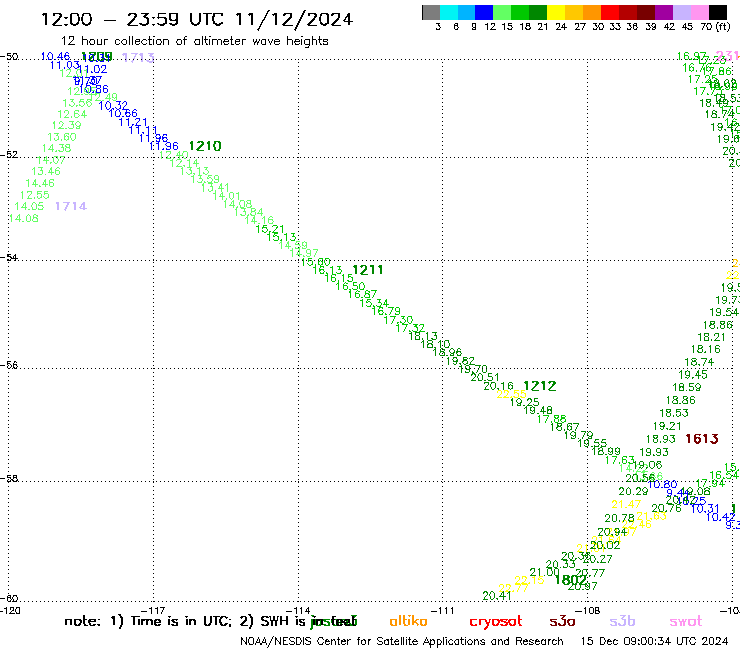Select the blue 12 ft legend swatch
Viewport: 740px width, 650px height.
coord(484,12)
